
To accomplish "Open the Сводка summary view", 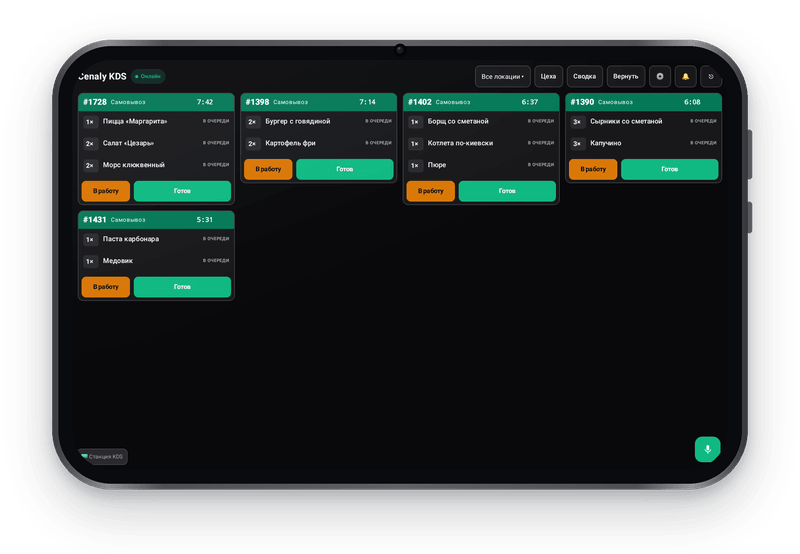I will (x=585, y=77).
